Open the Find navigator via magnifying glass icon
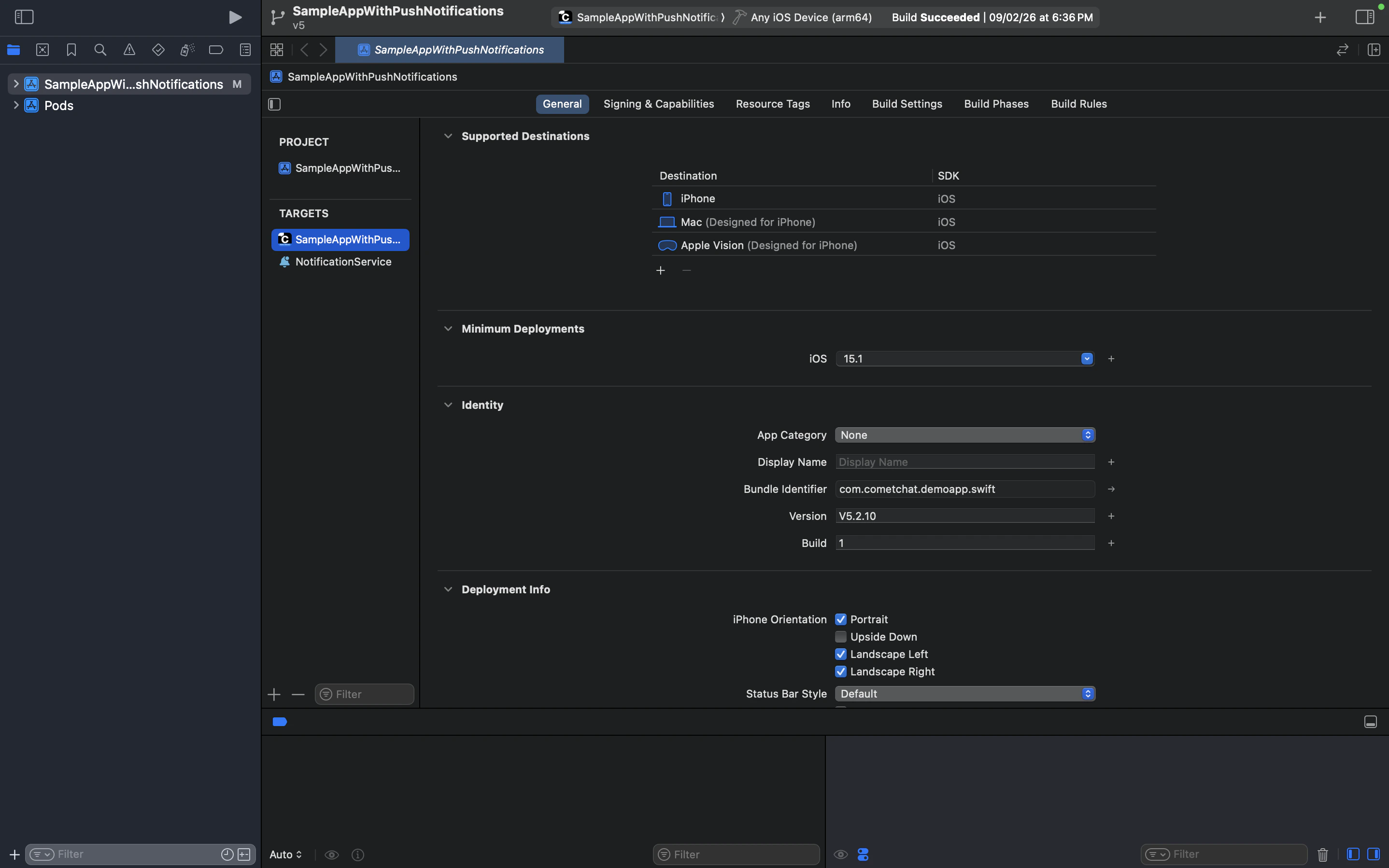 tap(100, 49)
